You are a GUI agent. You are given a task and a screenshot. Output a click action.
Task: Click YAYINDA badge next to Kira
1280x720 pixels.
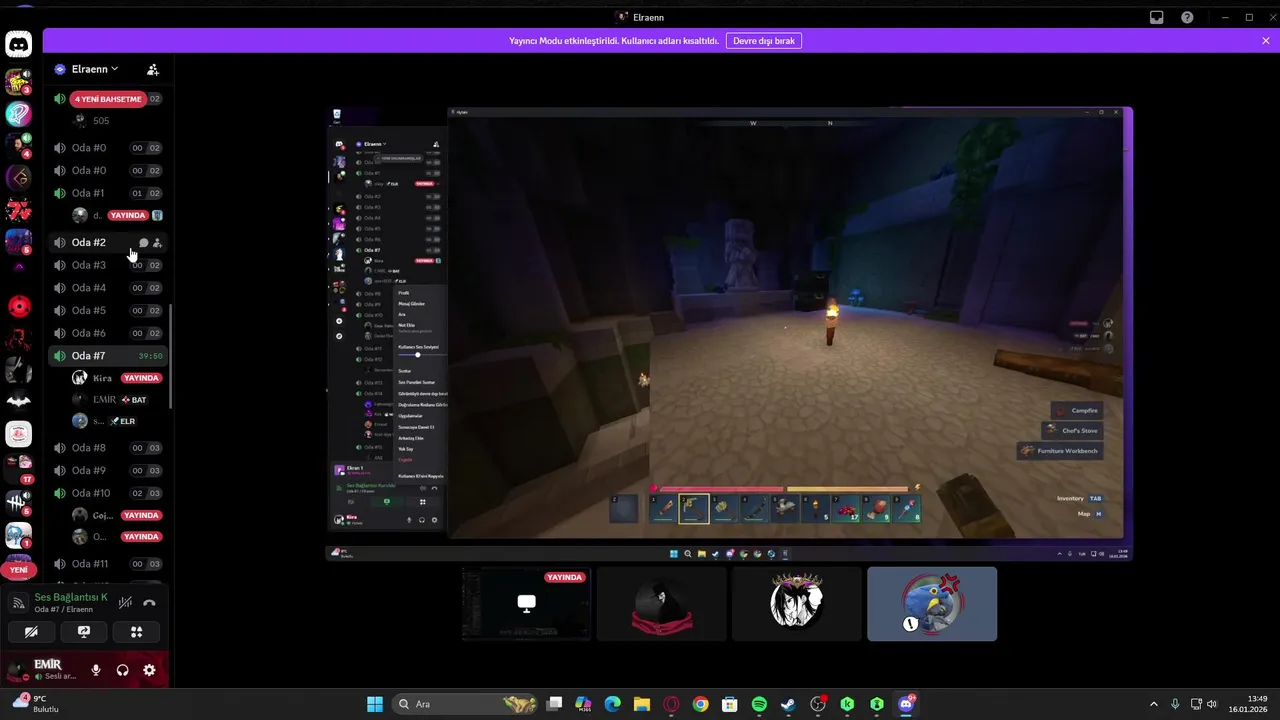pyautogui.click(x=141, y=379)
